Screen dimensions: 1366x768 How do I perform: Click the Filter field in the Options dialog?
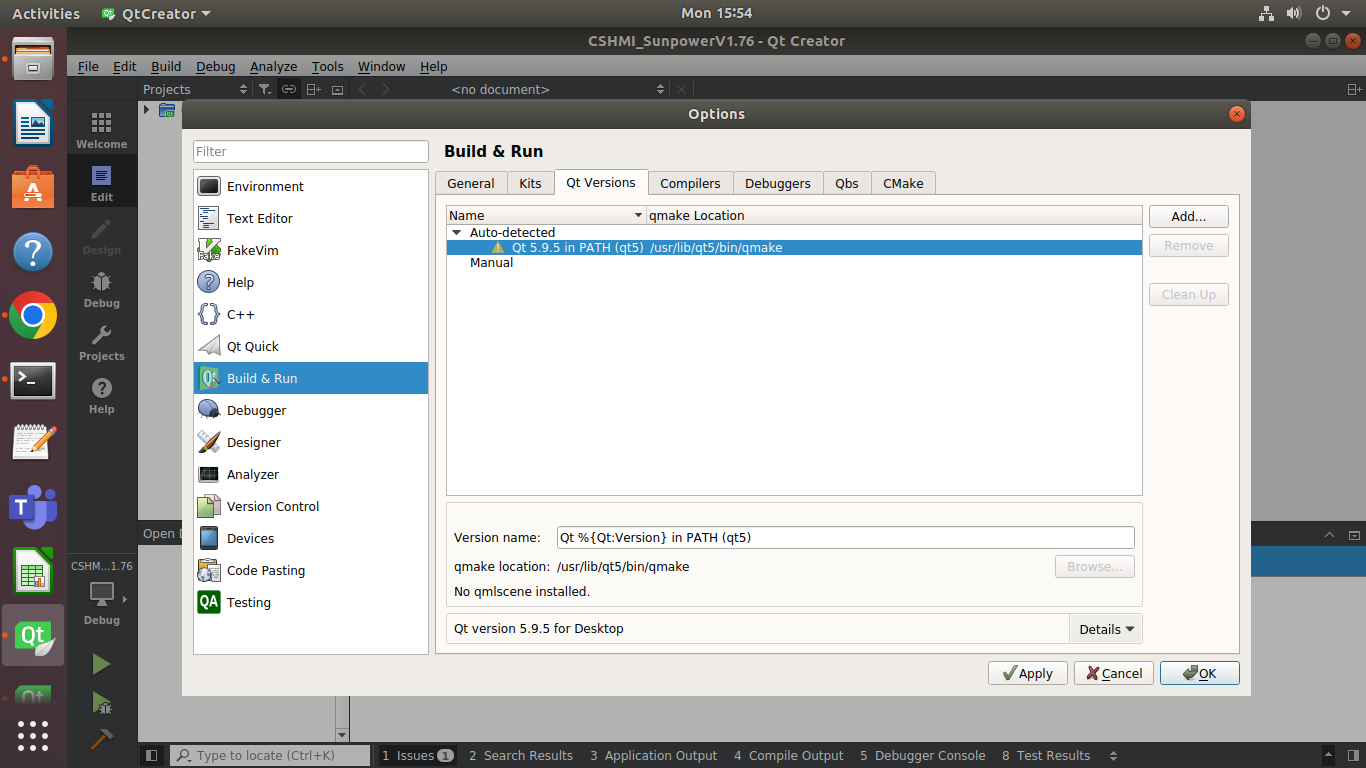310,150
